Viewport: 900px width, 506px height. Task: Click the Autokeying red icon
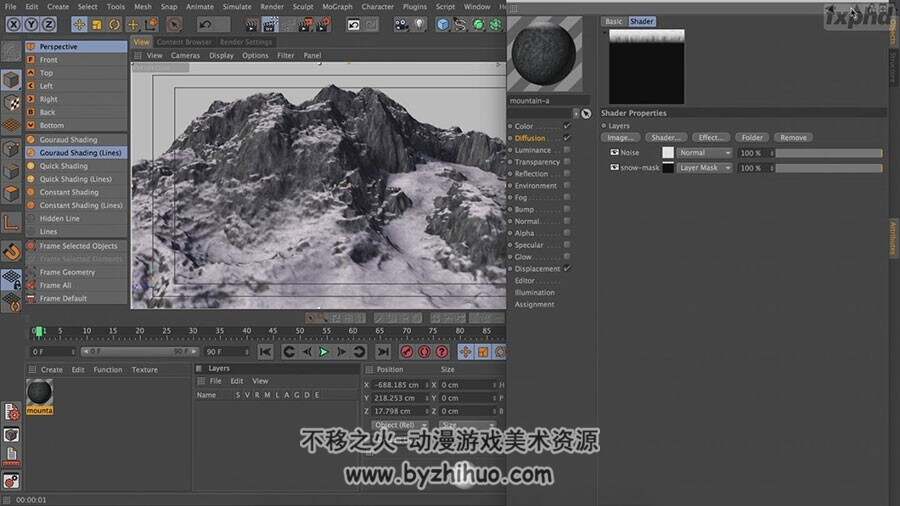(x=424, y=352)
